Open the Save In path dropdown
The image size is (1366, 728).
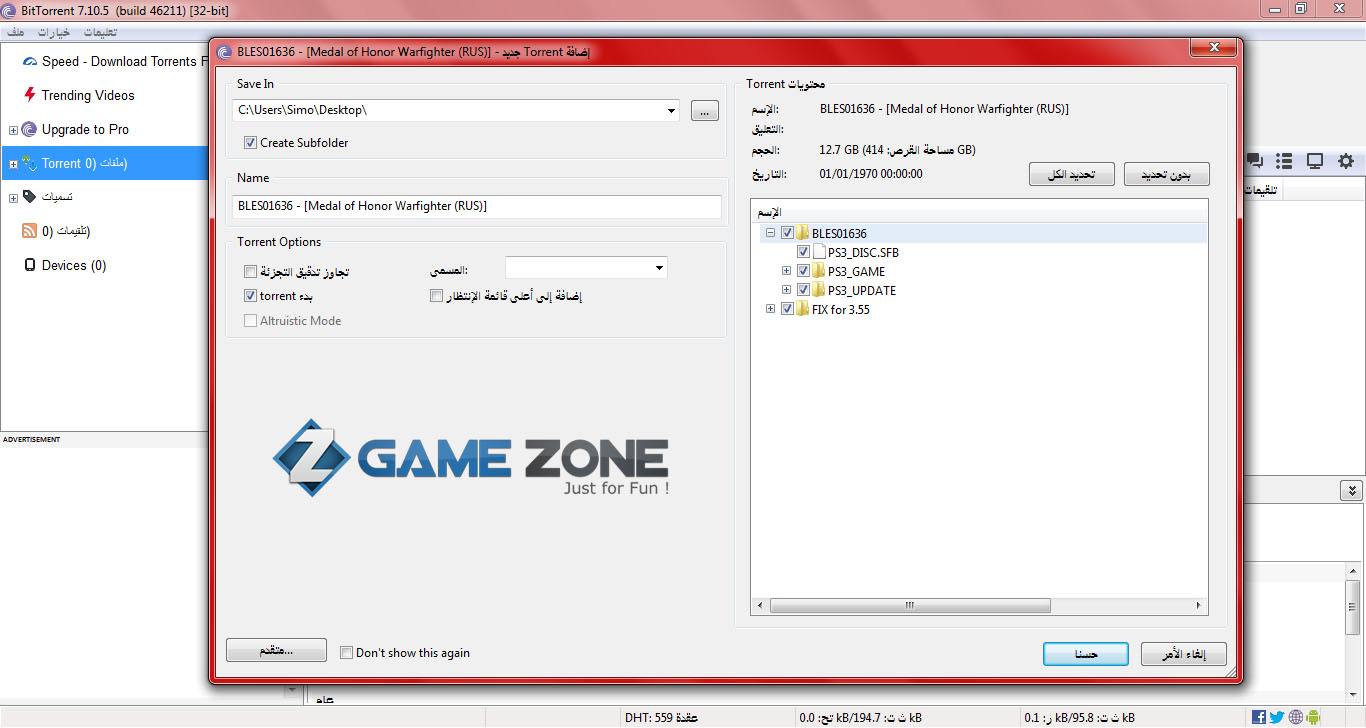[x=671, y=111]
